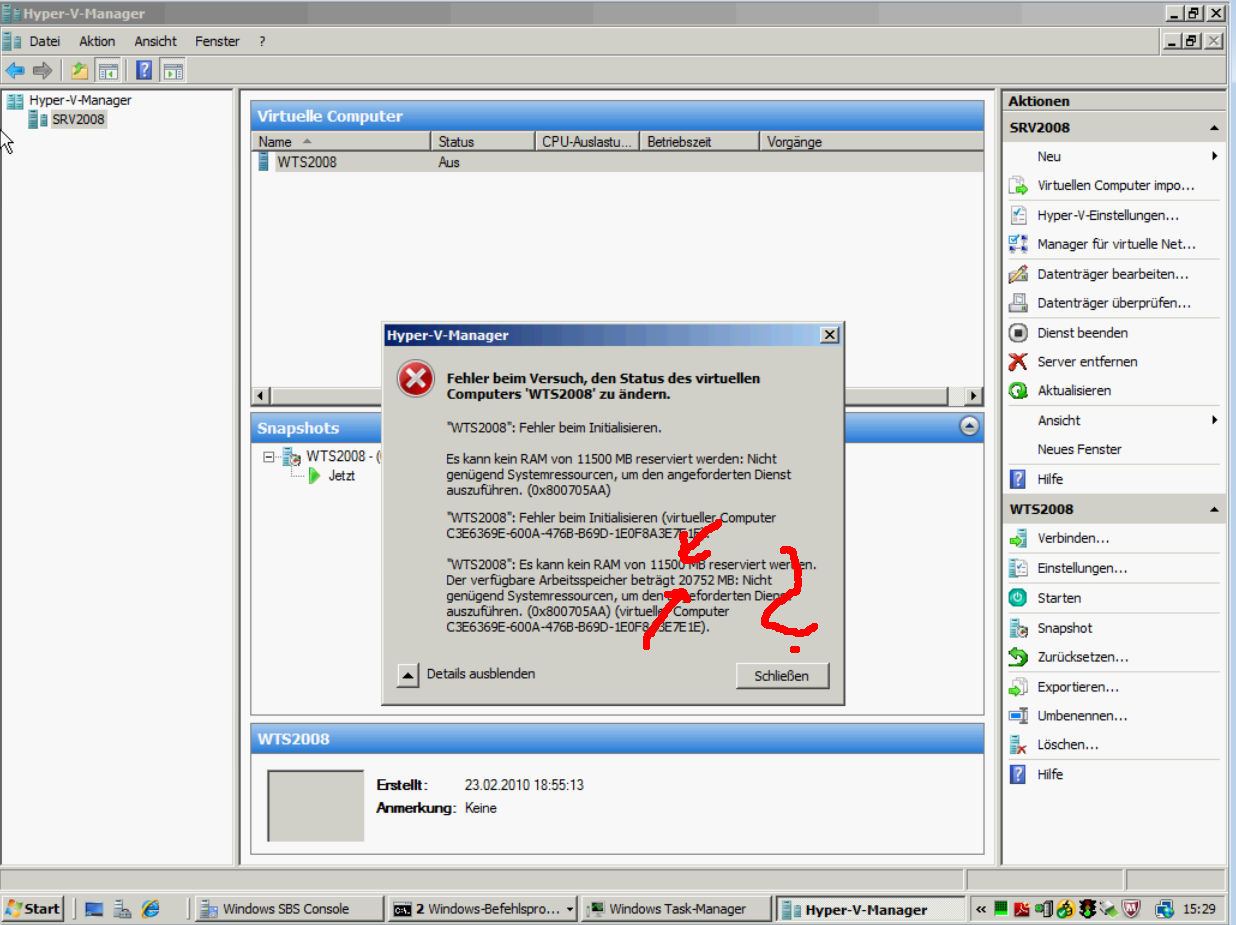This screenshot has width=1236, height=925.
Task: Collapse the WTS2008 actions section
Action: pyautogui.click(x=1214, y=510)
